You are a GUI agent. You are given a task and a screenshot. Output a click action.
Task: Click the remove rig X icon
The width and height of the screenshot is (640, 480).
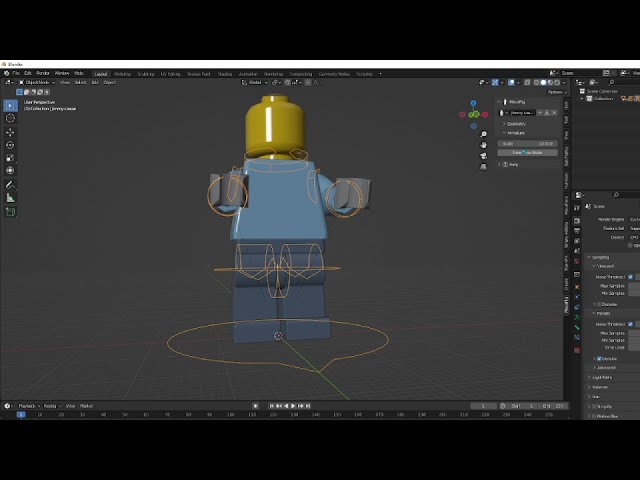pyautogui.click(x=554, y=113)
